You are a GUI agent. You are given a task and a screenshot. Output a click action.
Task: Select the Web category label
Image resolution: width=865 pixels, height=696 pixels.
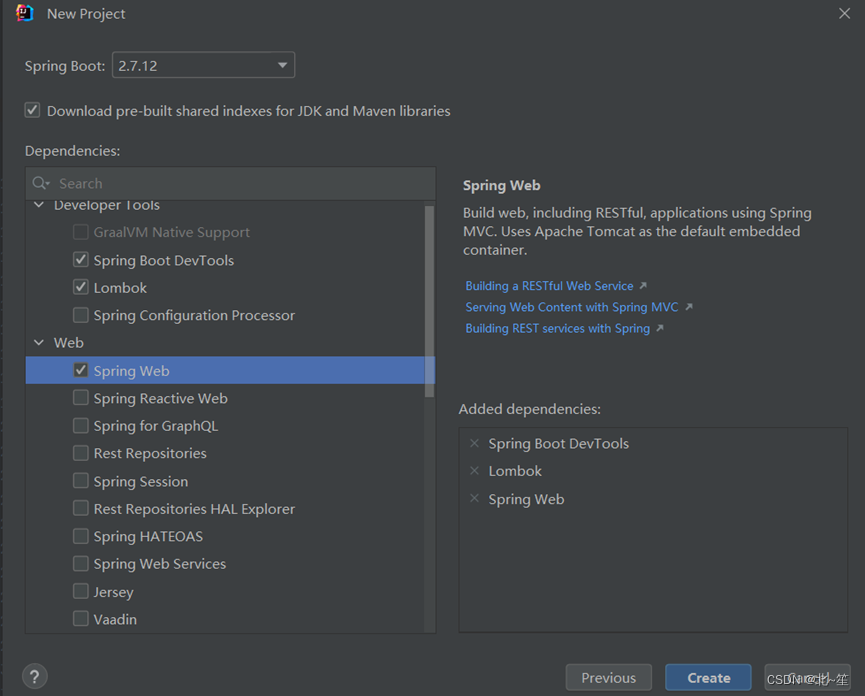(68, 342)
